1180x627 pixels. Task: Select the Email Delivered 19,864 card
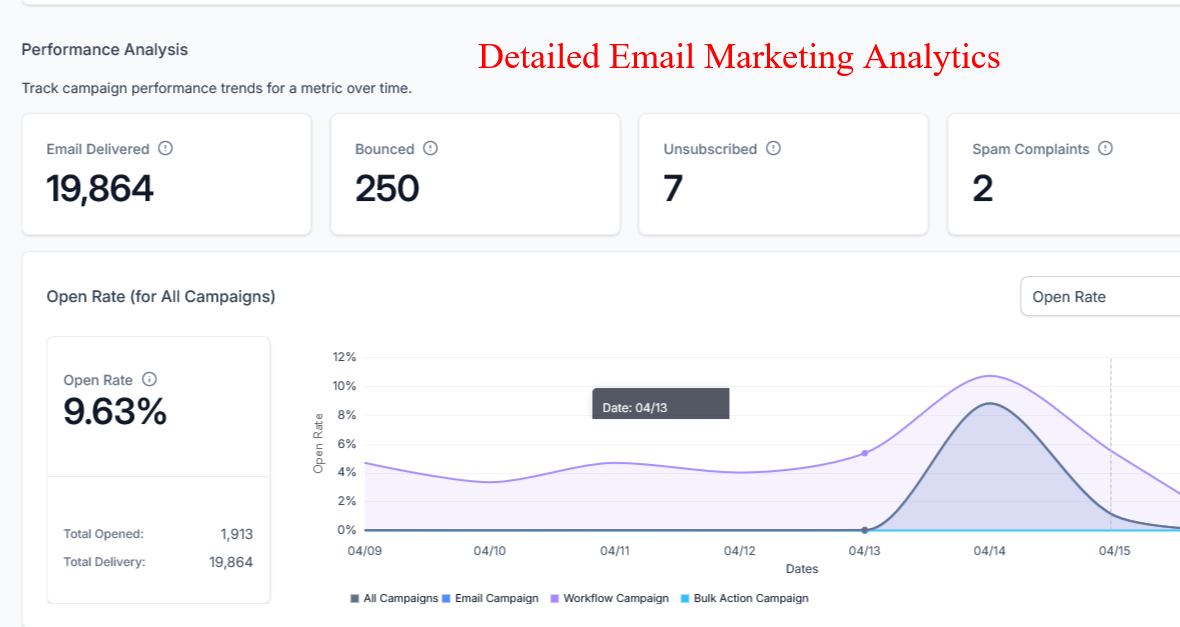(x=166, y=175)
